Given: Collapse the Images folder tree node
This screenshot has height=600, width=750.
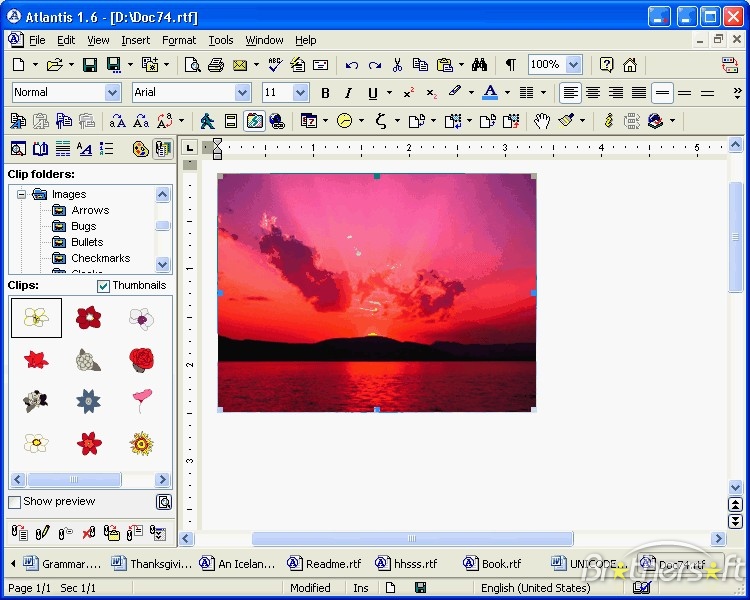Looking at the screenshot, I should [x=20, y=194].
